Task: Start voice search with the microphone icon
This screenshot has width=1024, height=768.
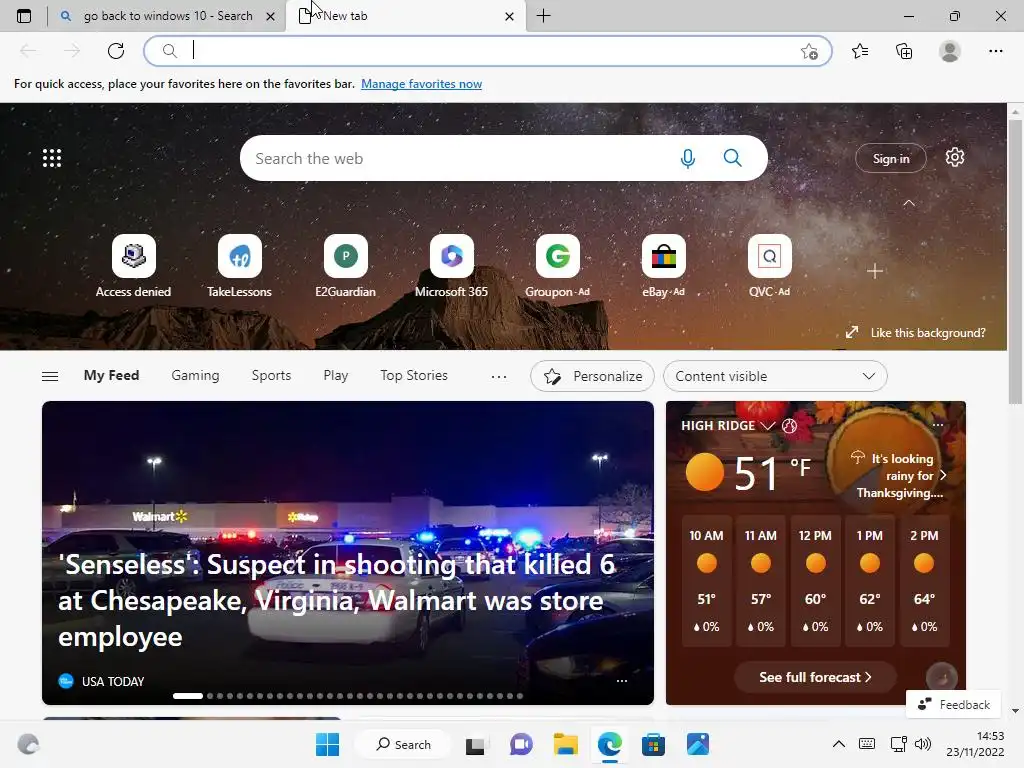Action: click(688, 158)
